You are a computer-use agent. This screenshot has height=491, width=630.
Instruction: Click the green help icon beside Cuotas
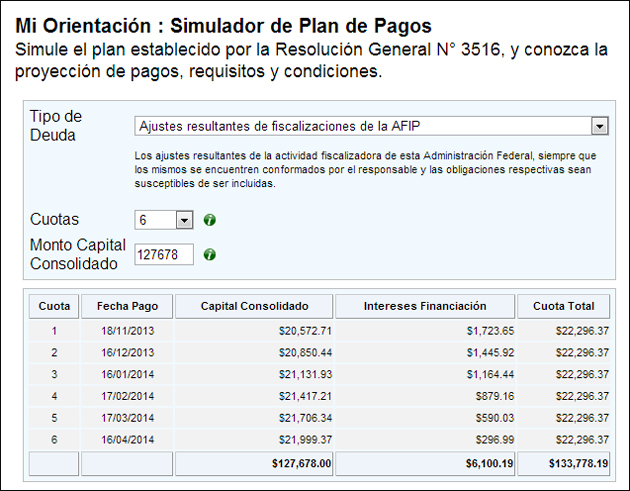(210, 220)
